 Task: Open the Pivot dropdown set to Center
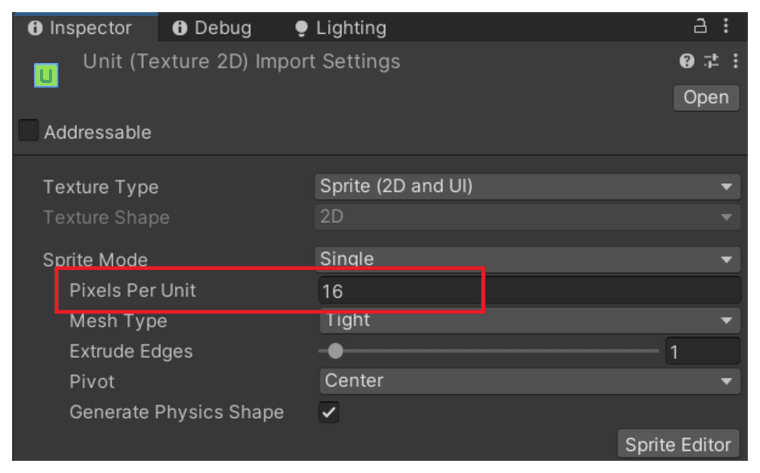(530, 381)
